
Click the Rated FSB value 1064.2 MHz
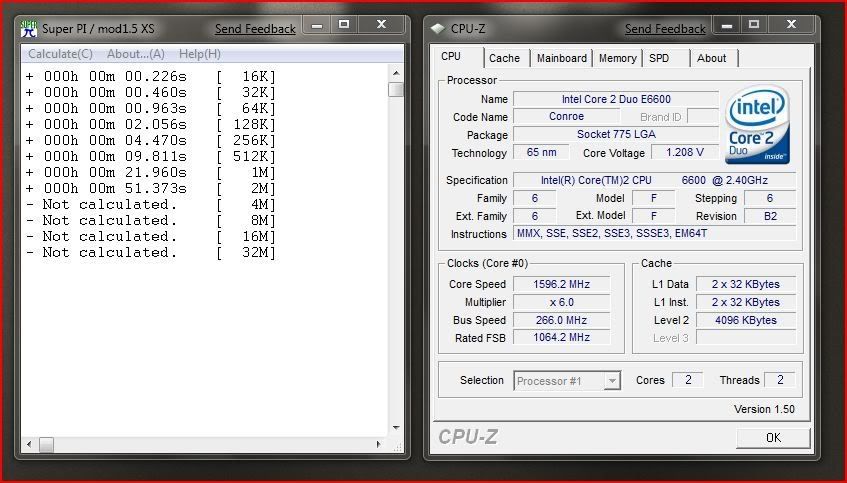click(x=561, y=337)
